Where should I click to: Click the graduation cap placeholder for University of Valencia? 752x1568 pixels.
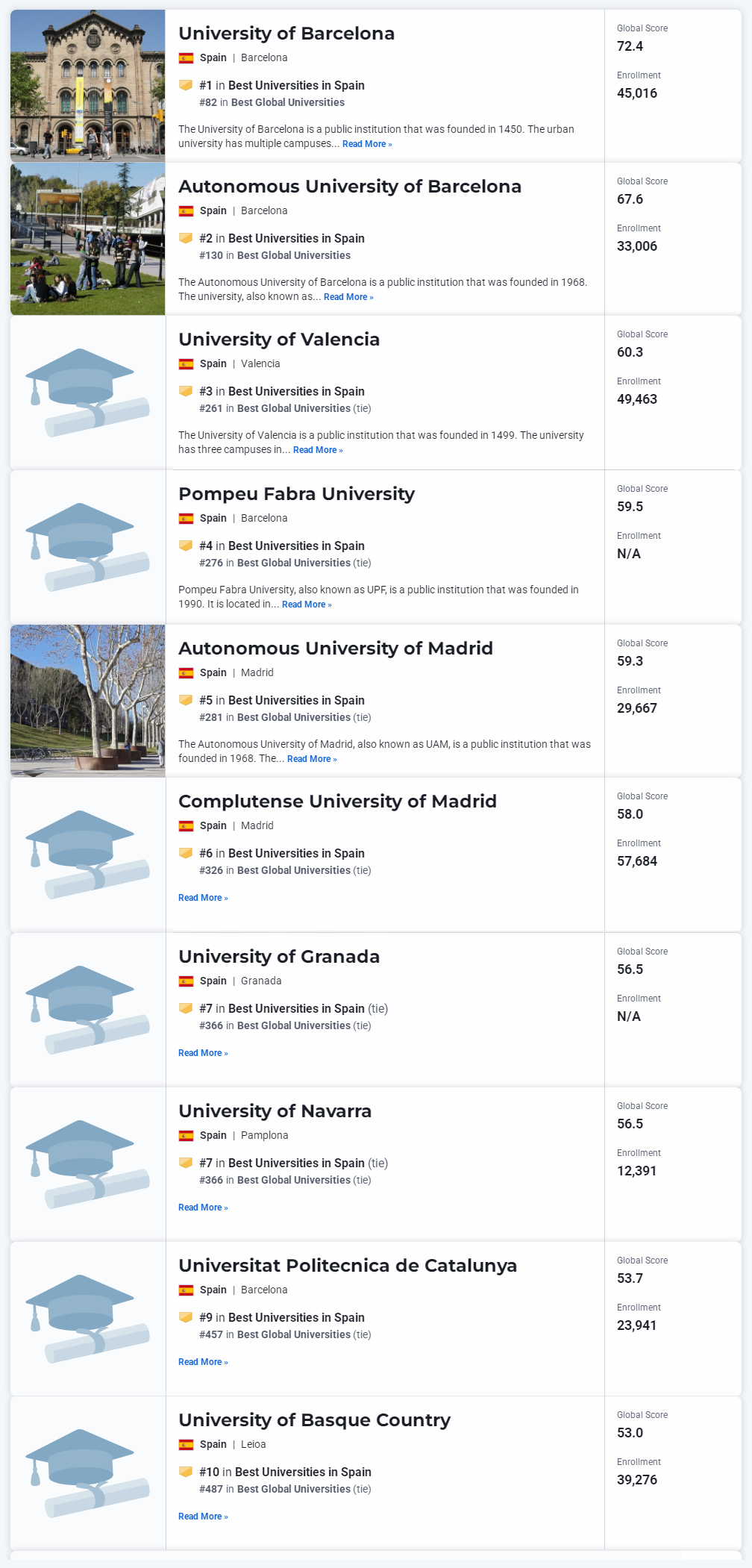coord(87,393)
